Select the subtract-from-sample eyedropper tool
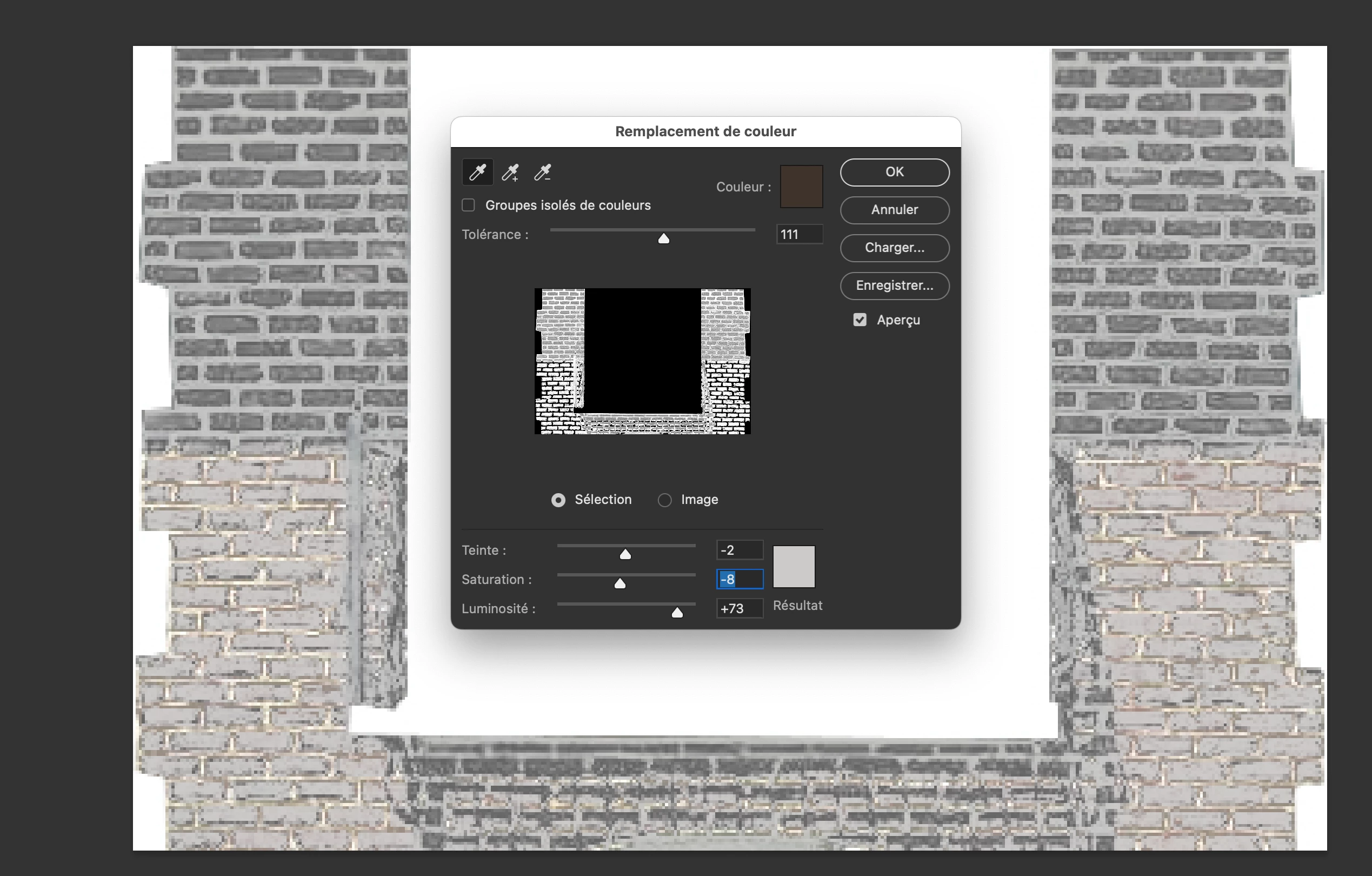The image size is (1372, 876). pos(542,172)
